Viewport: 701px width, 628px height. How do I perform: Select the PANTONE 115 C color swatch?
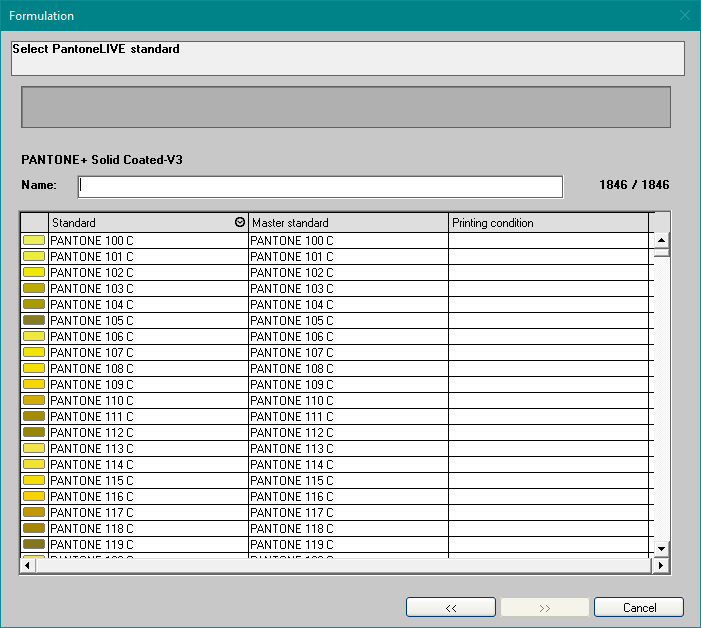(34, 480)
